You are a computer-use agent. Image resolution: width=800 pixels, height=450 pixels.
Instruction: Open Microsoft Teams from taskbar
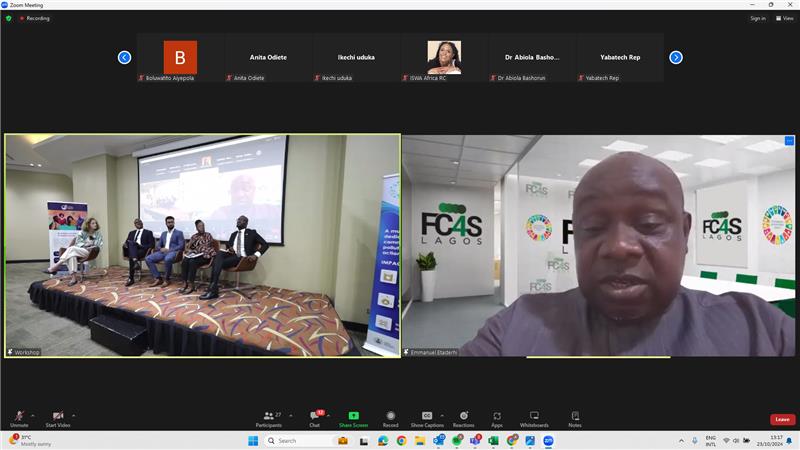coord(475,441)
